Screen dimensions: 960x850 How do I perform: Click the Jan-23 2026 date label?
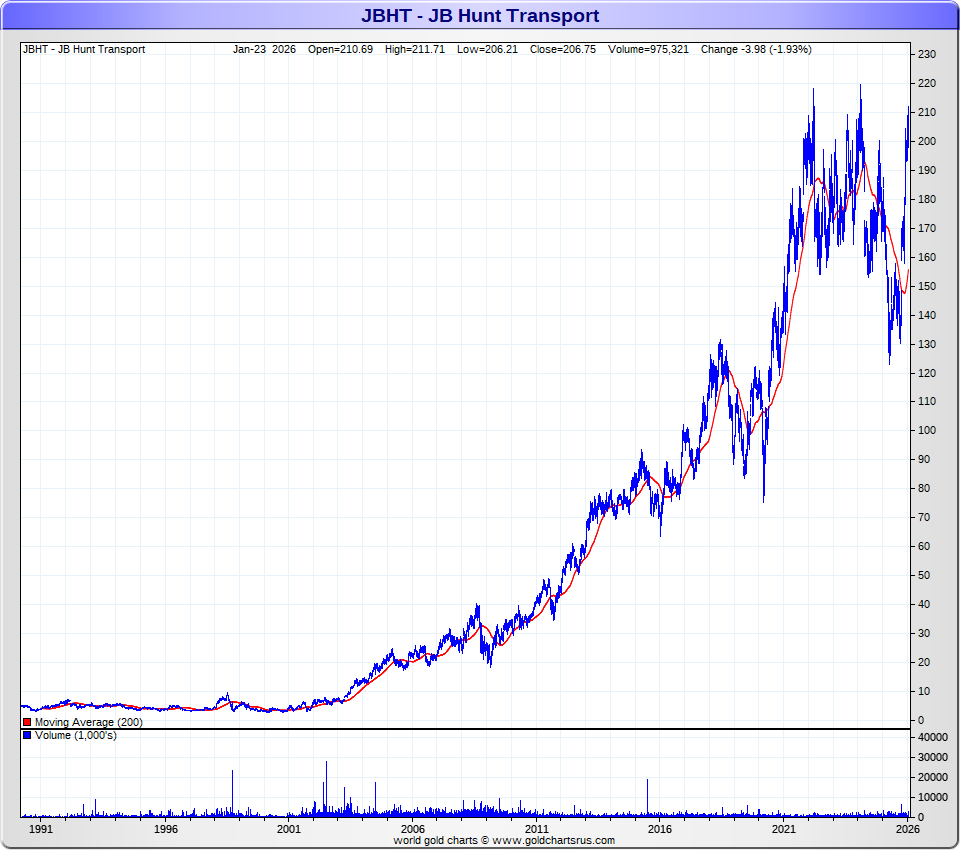point(264,49)
